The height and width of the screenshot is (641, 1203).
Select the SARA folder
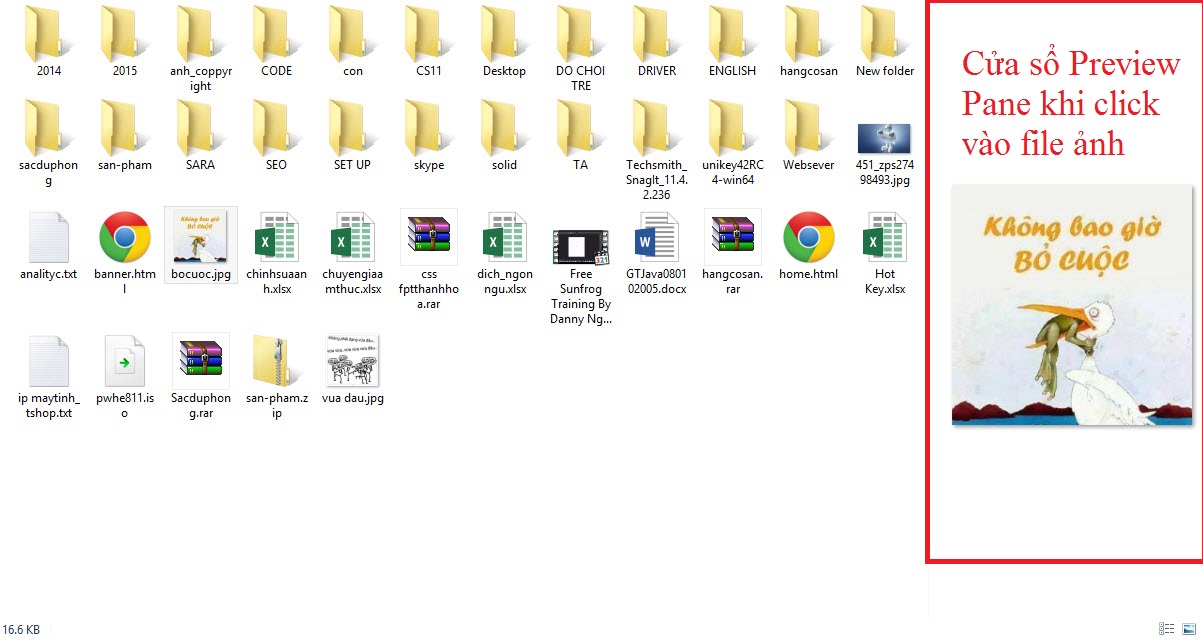click(200, 136)
